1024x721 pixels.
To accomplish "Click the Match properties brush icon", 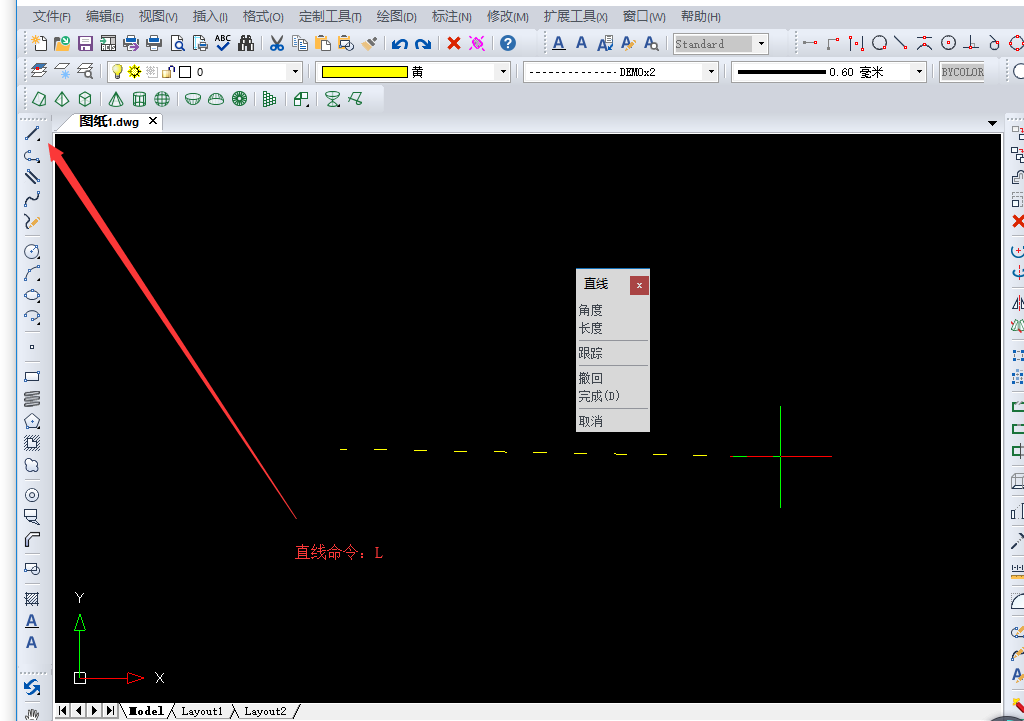I will [369, 44].
